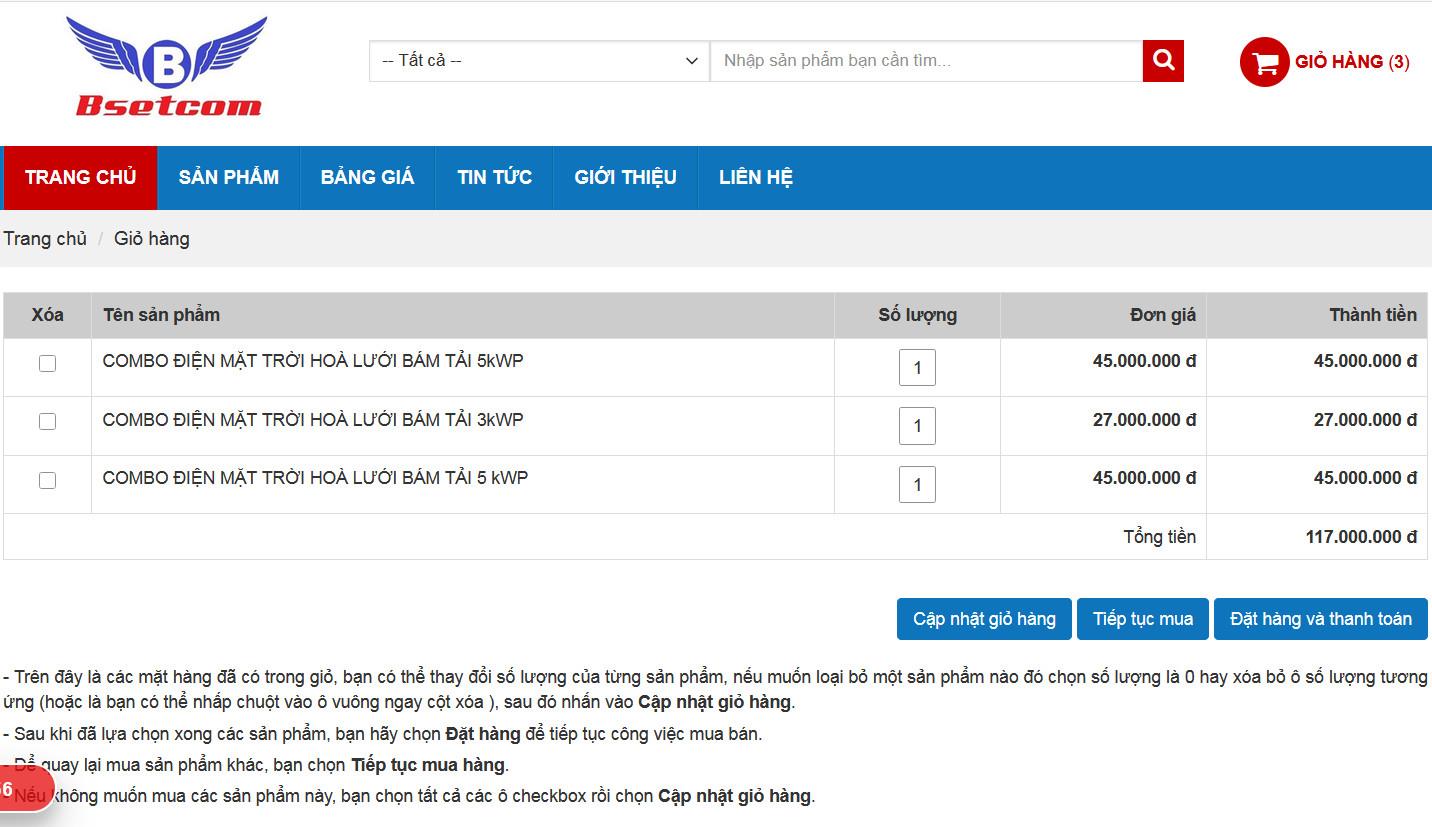Image resolution: width=1432 pixels, height=827 pixels.
Task: Open the TRANG CHỦ menu item
Action: 80,178
